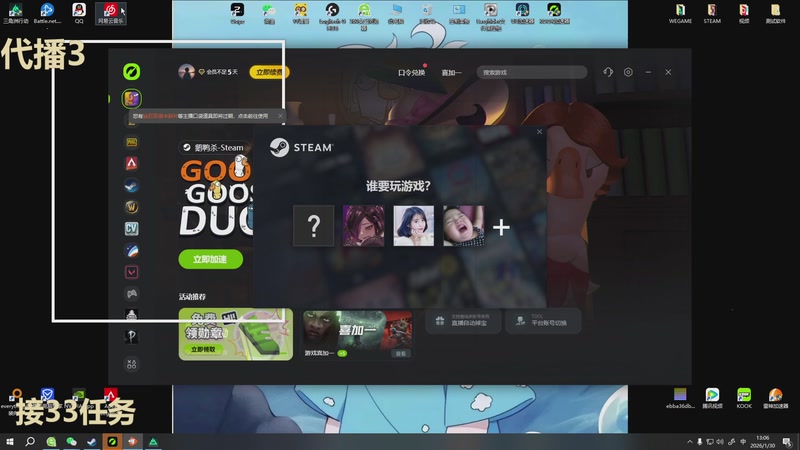The height and width of the screenshot is (450, 800).
Task: Select the white P logo sidebar icon
Action: click(132, 336)
